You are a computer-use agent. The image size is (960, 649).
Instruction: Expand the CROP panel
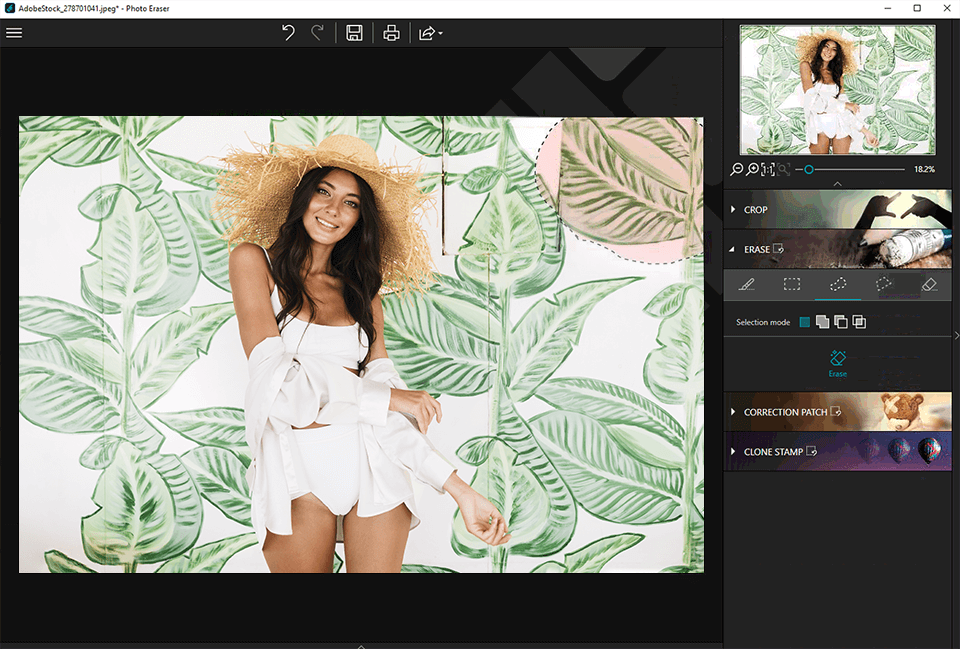pyautogui.click(x=756, y=210)
